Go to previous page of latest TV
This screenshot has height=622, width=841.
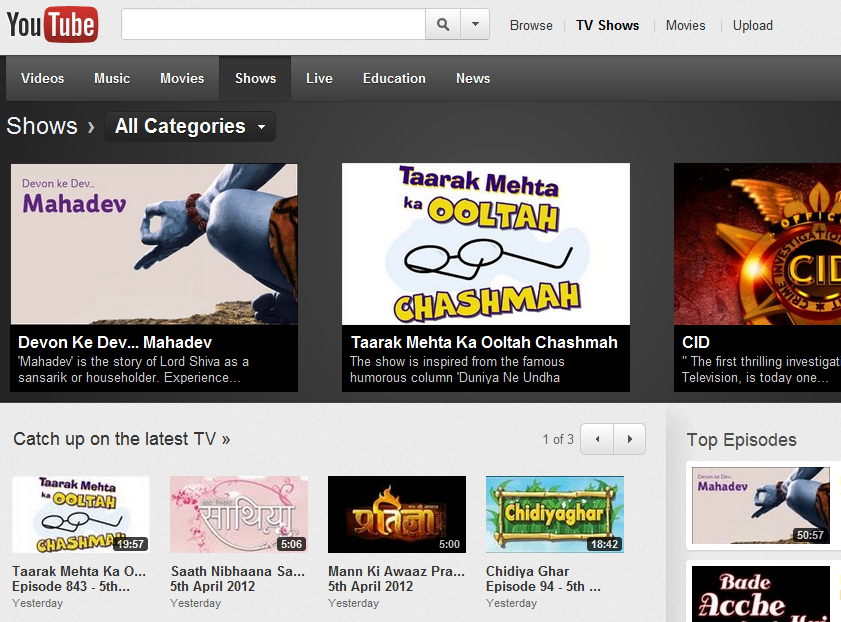tap(597, 439)
